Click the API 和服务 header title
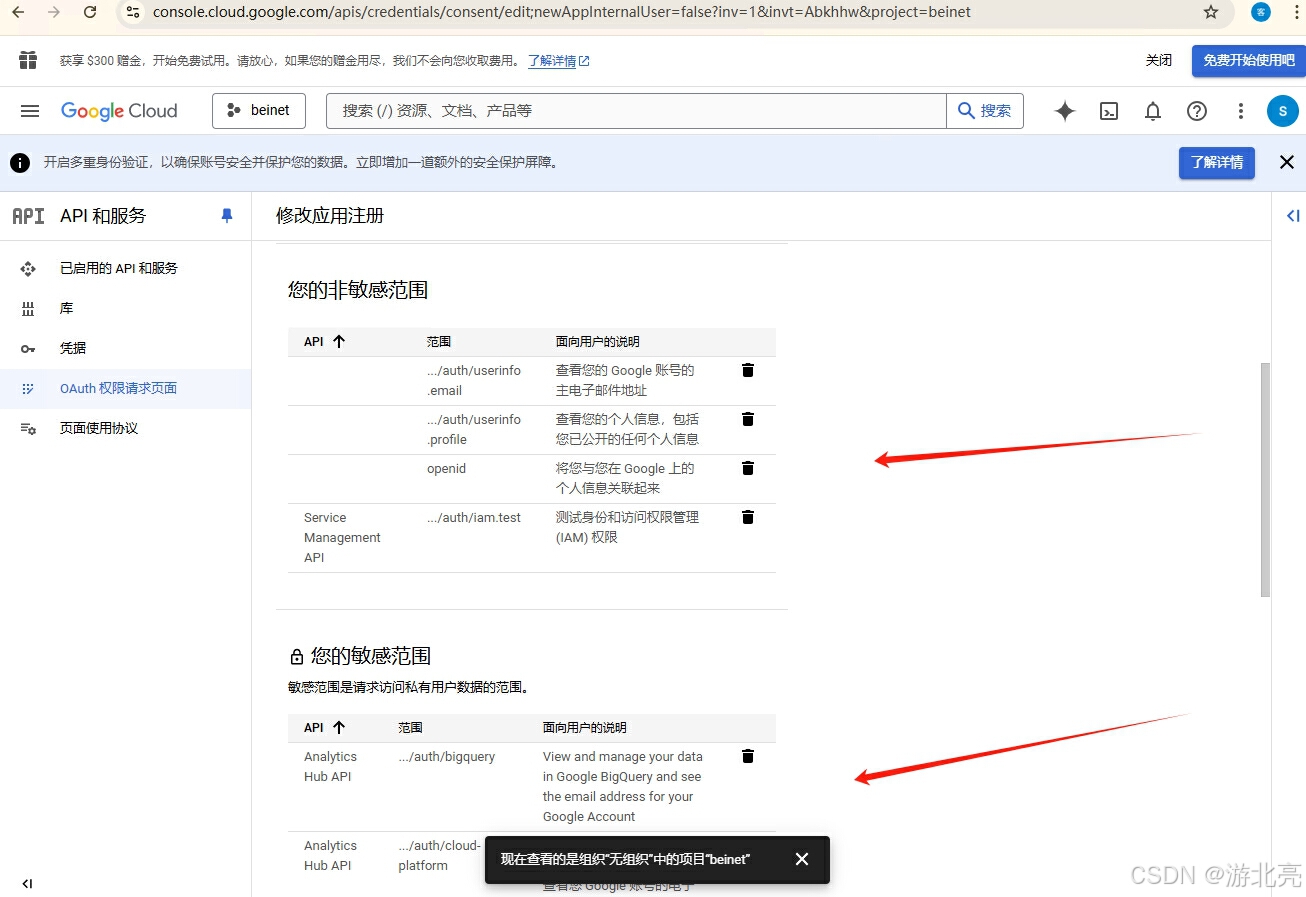1306x897 pixels. click(x=103, y=215)
